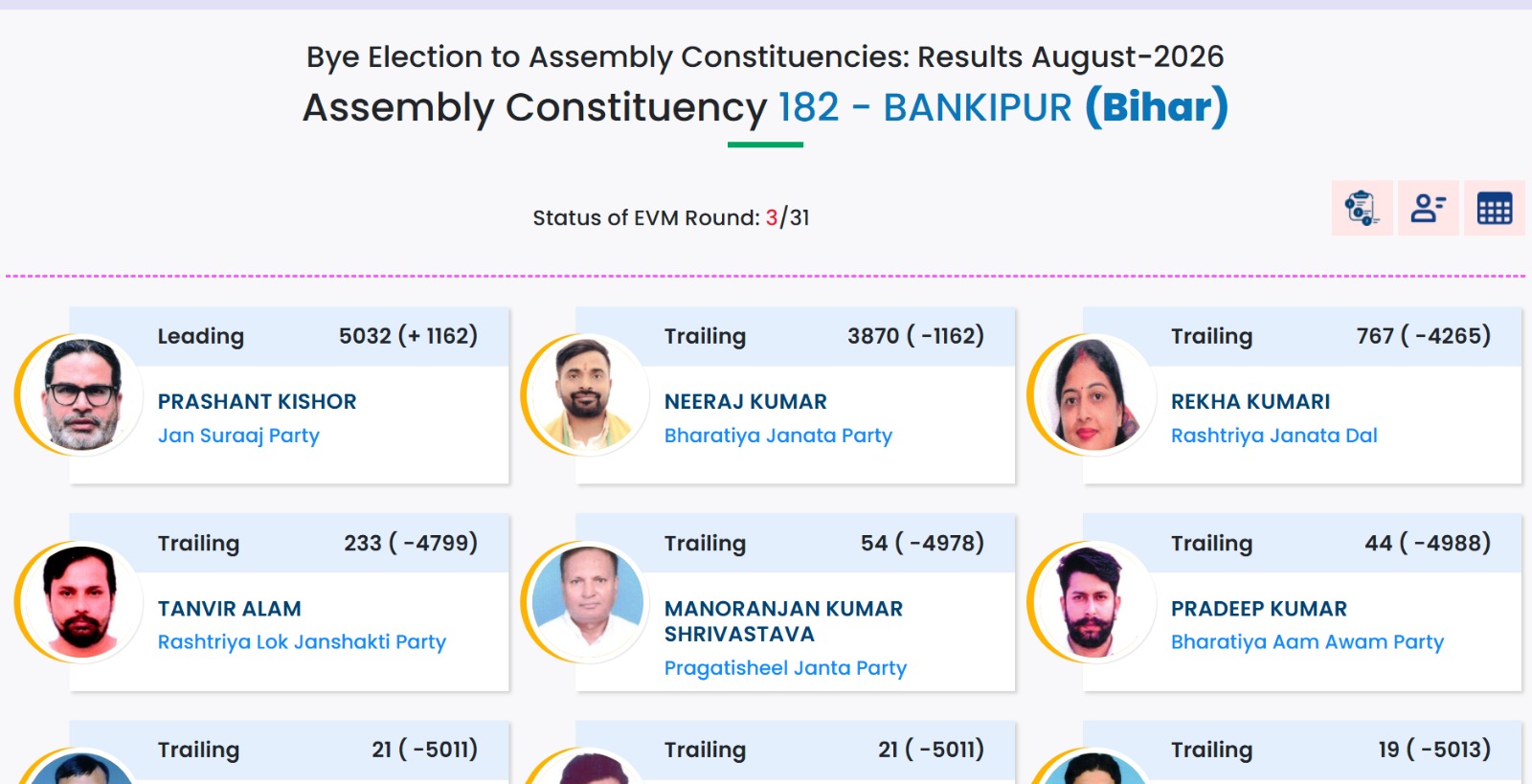Click Rekha Kumari's candidate photo
The image size is (1532, 784).
(x=1095, y=394)
